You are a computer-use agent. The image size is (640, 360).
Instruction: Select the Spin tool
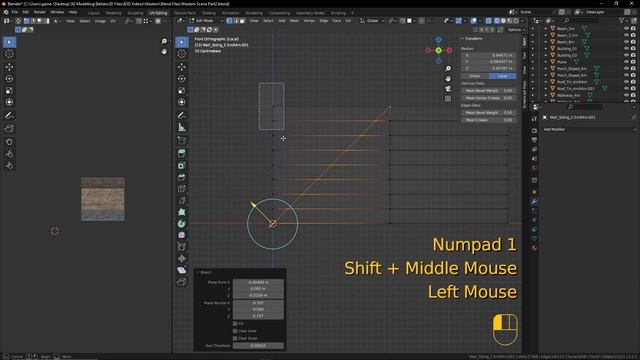182,224
